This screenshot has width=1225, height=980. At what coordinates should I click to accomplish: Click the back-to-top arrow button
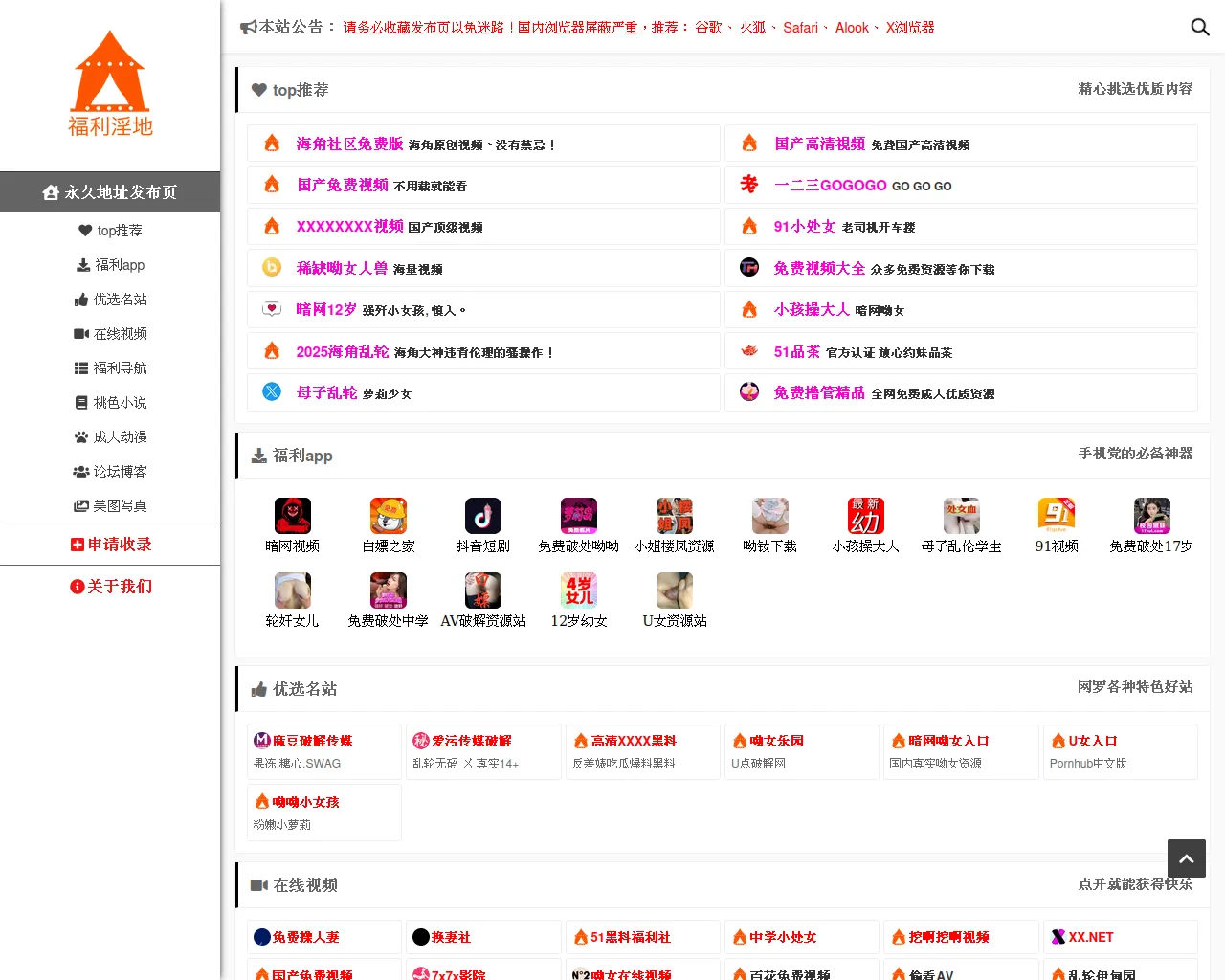point(1186,858)
